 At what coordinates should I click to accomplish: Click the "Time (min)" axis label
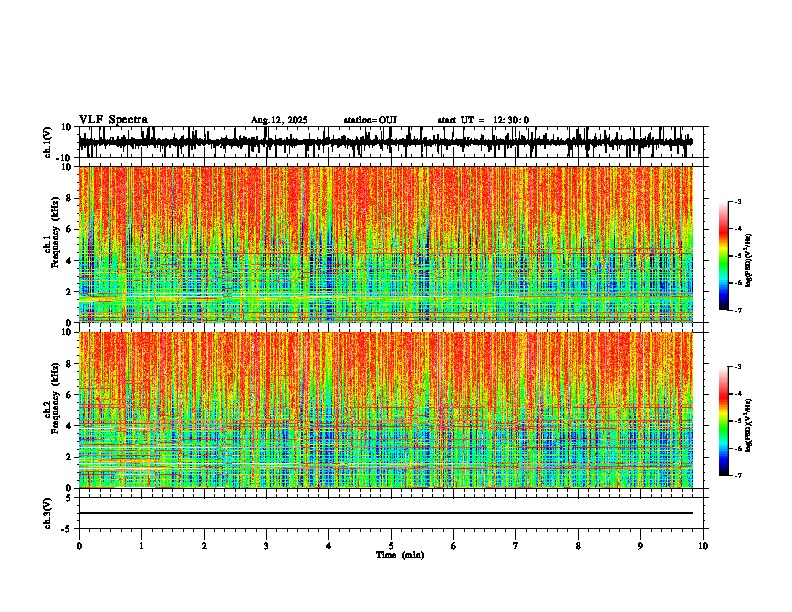click(x=400, y=555)
